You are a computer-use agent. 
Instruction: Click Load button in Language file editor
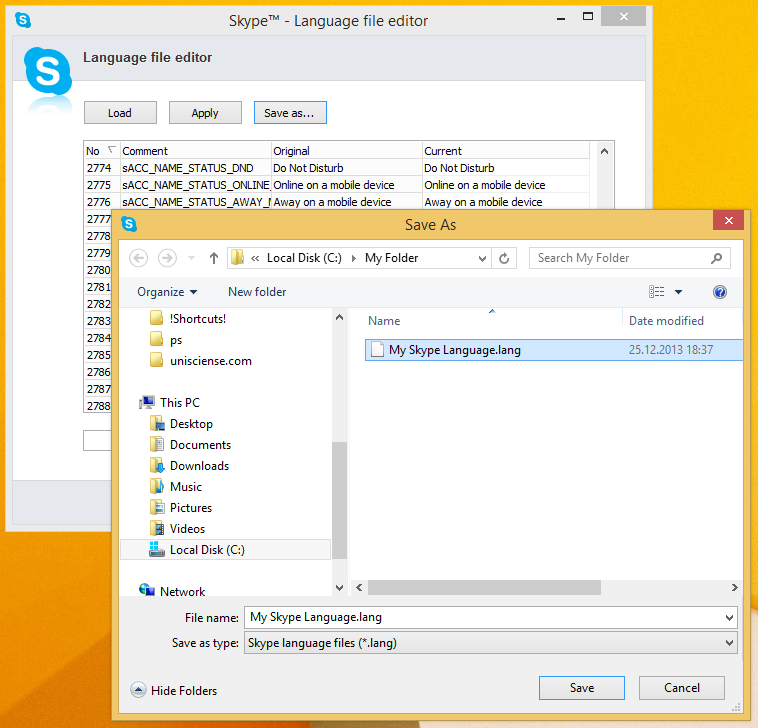coord(120,113)
